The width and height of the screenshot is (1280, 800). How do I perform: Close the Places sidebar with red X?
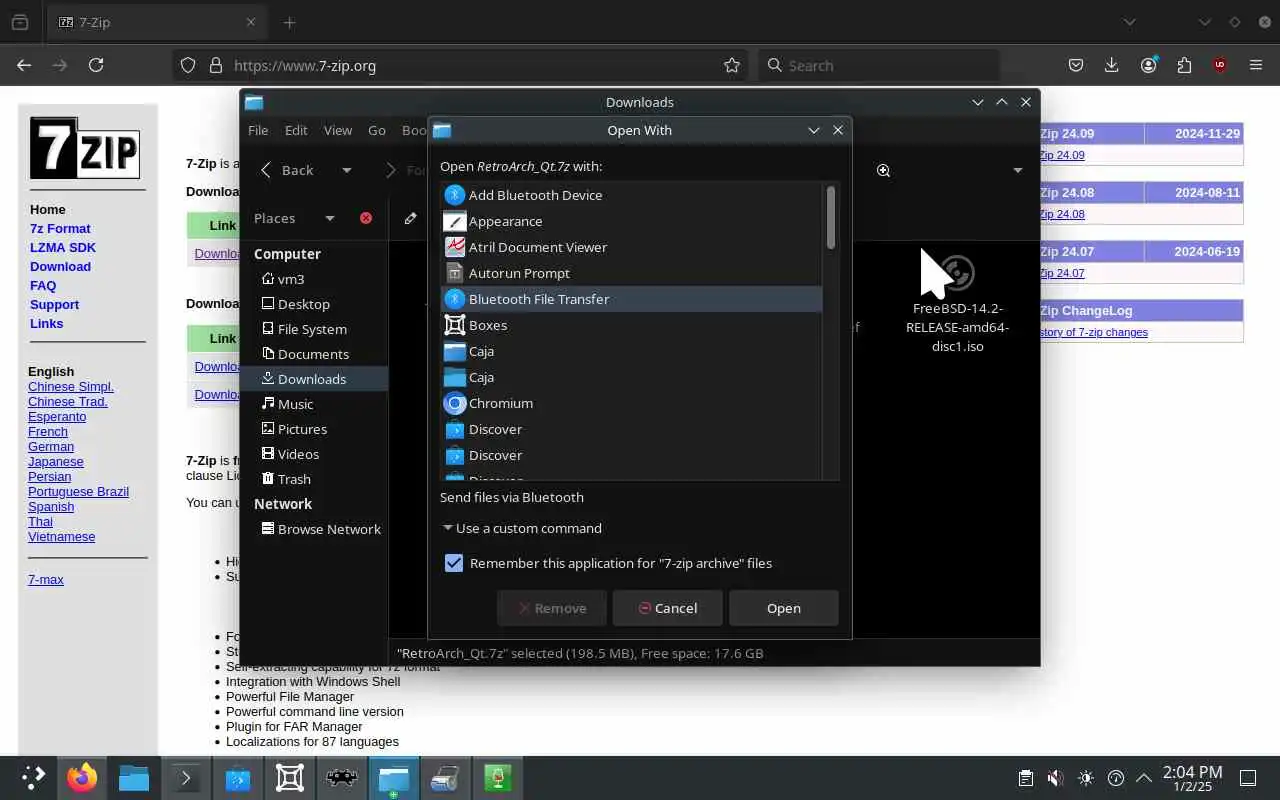(366, 218)
